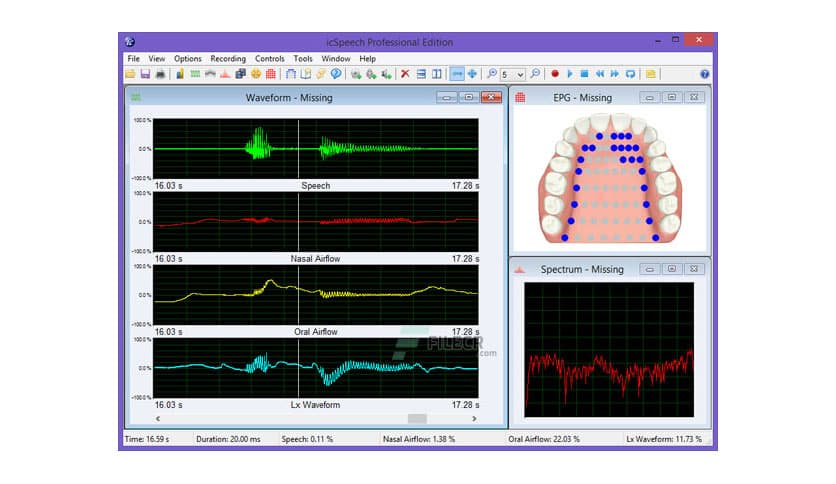Open the Controls menu
The width and height of the screenshot is (836, 484).
[269, 59]
